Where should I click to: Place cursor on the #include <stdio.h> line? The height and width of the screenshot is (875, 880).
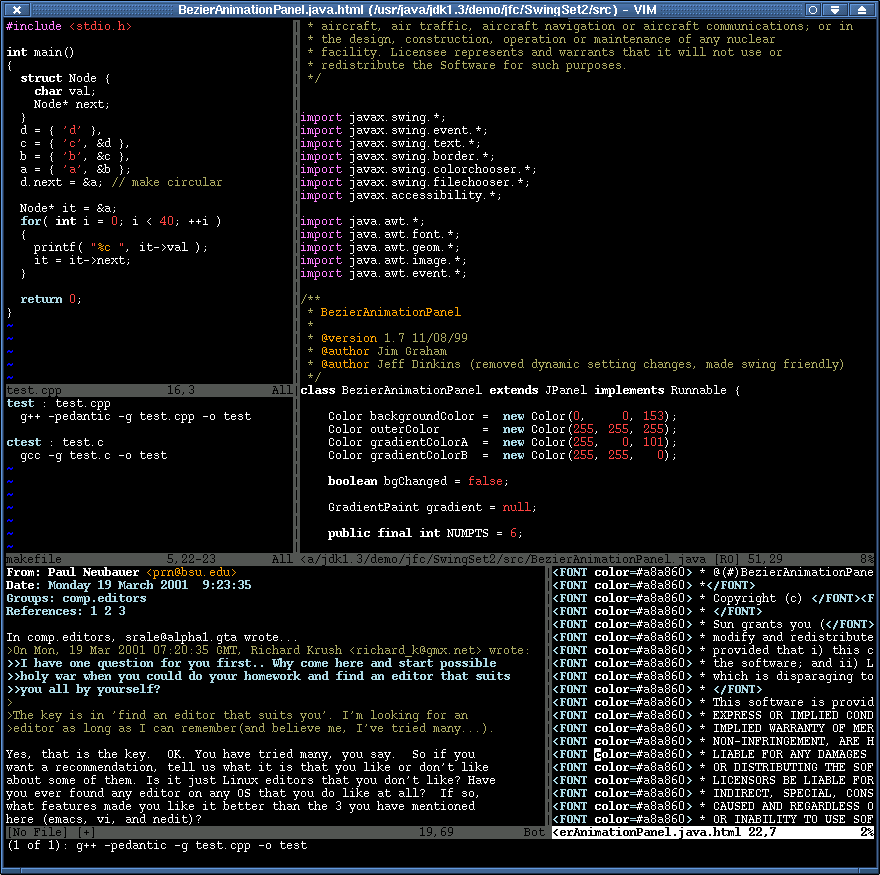(x=68, y=26)
